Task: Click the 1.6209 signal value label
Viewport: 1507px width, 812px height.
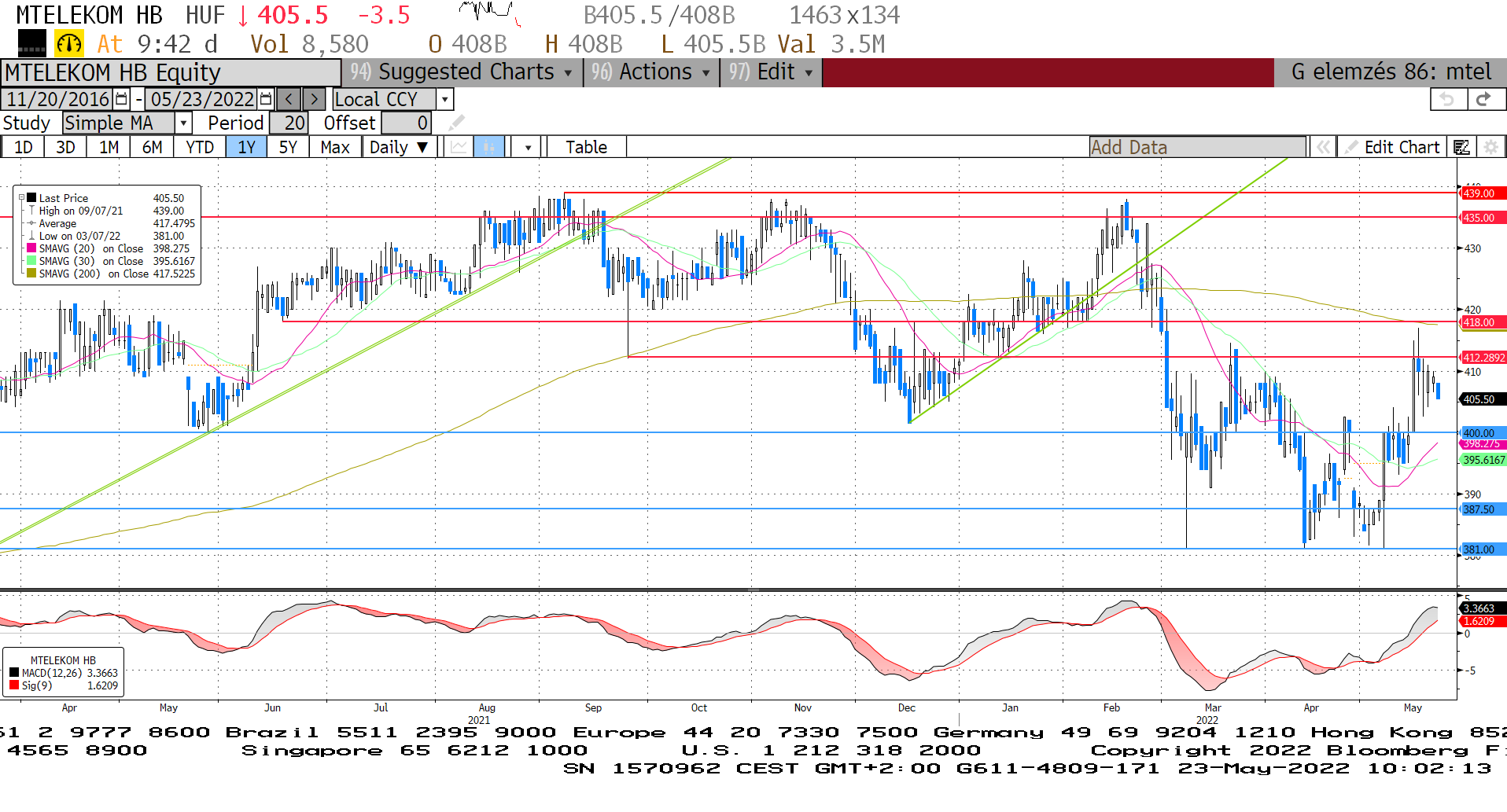Action: tap(1482, 621)
